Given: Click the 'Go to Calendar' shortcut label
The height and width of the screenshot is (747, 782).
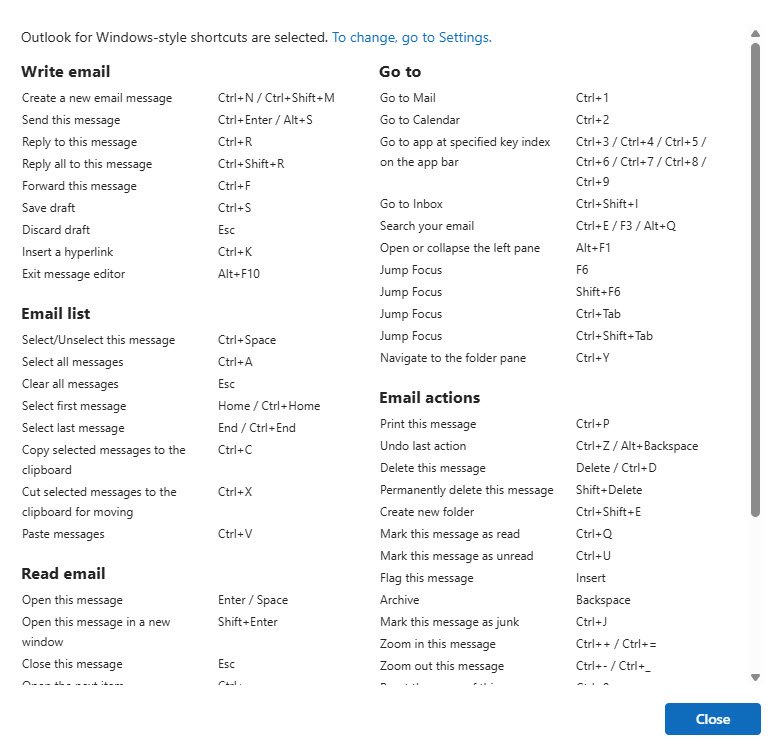Looking at the screenshot, I should pyautogui.click(x=419, y=120).
